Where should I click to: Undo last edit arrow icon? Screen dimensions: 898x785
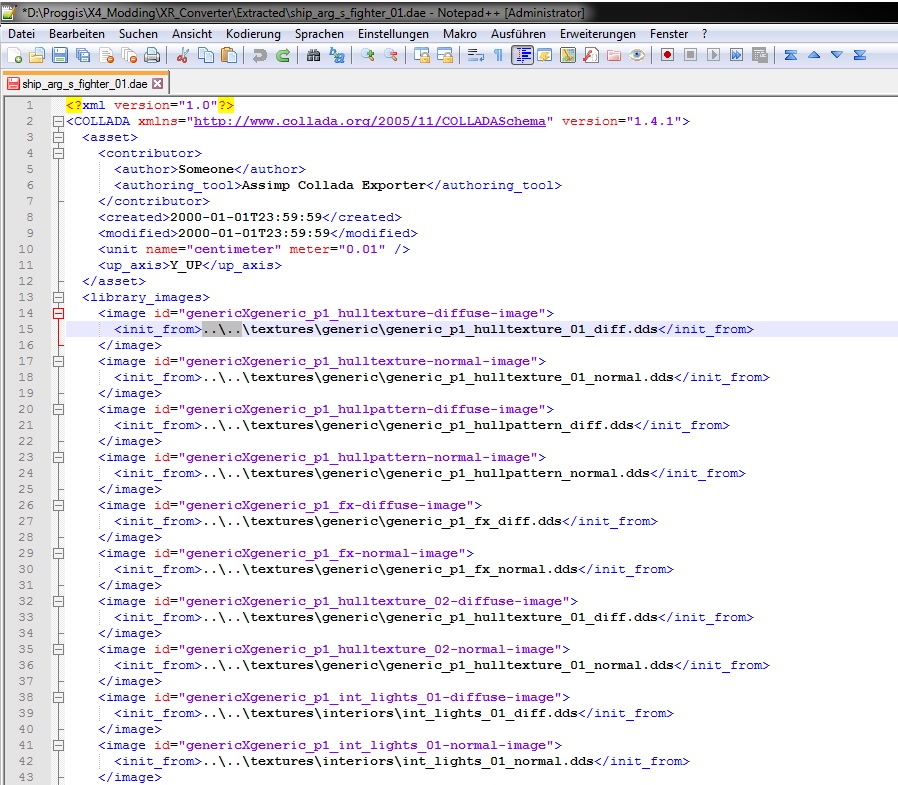(259, 56)
